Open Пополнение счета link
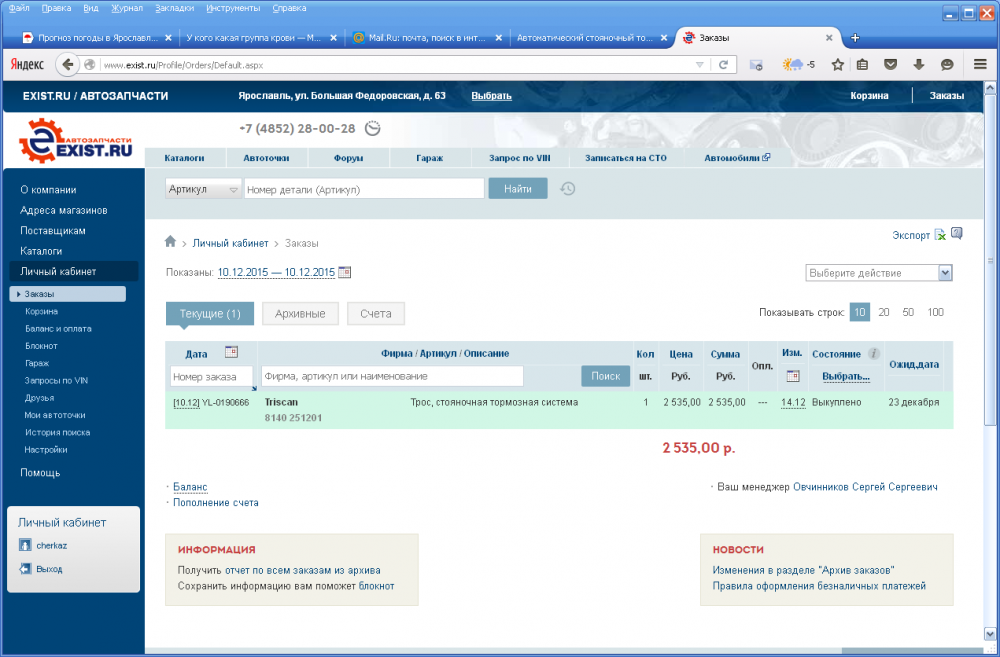This screenshot has width=1000, height=657. point(216,503)
